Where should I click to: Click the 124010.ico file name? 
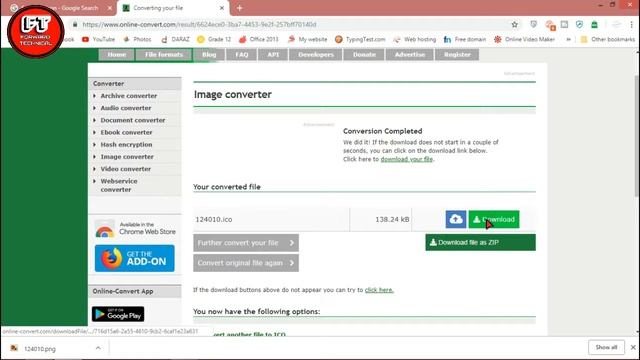[213, 220]
